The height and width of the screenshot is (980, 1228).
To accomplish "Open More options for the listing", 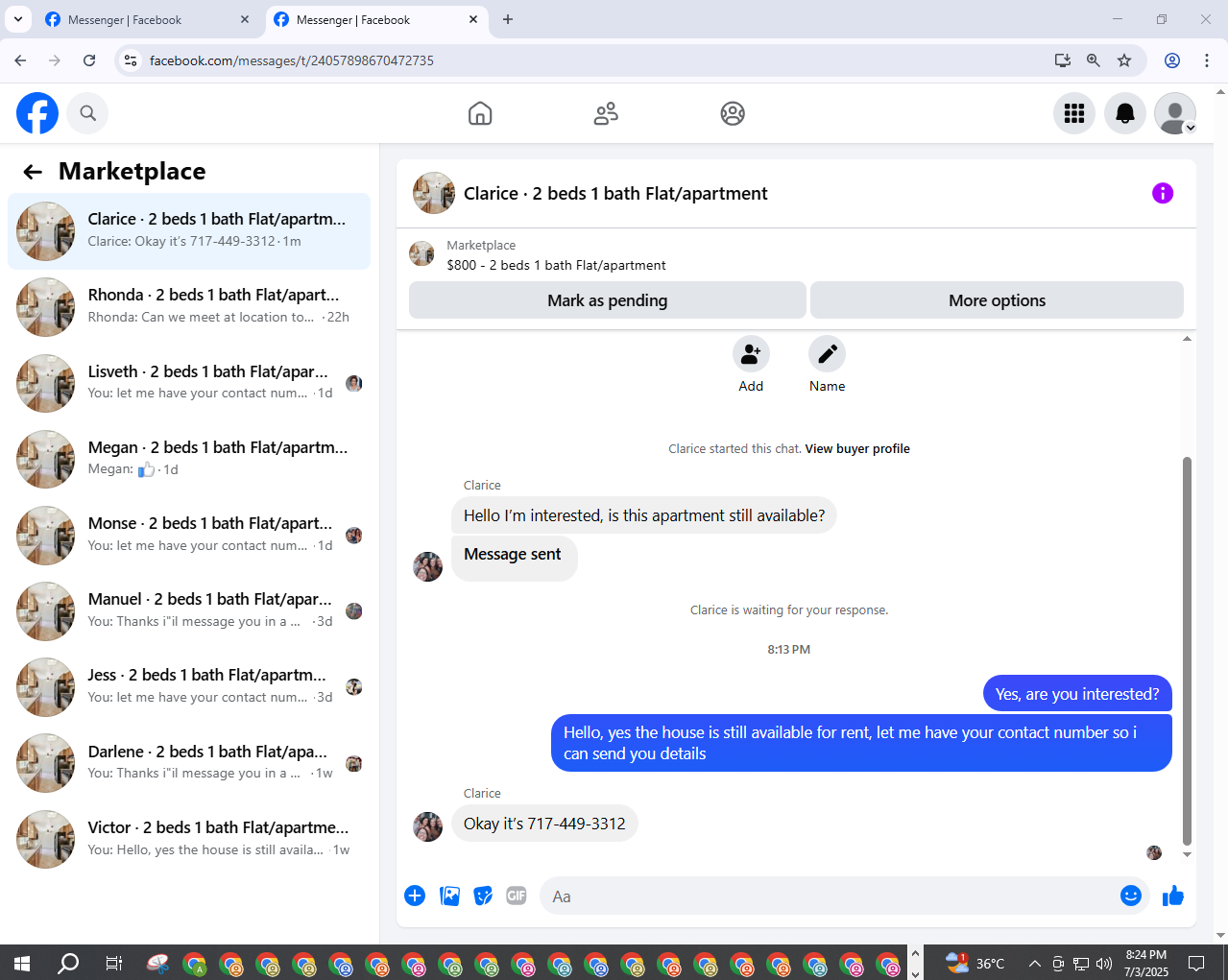I will coord(997,300).
